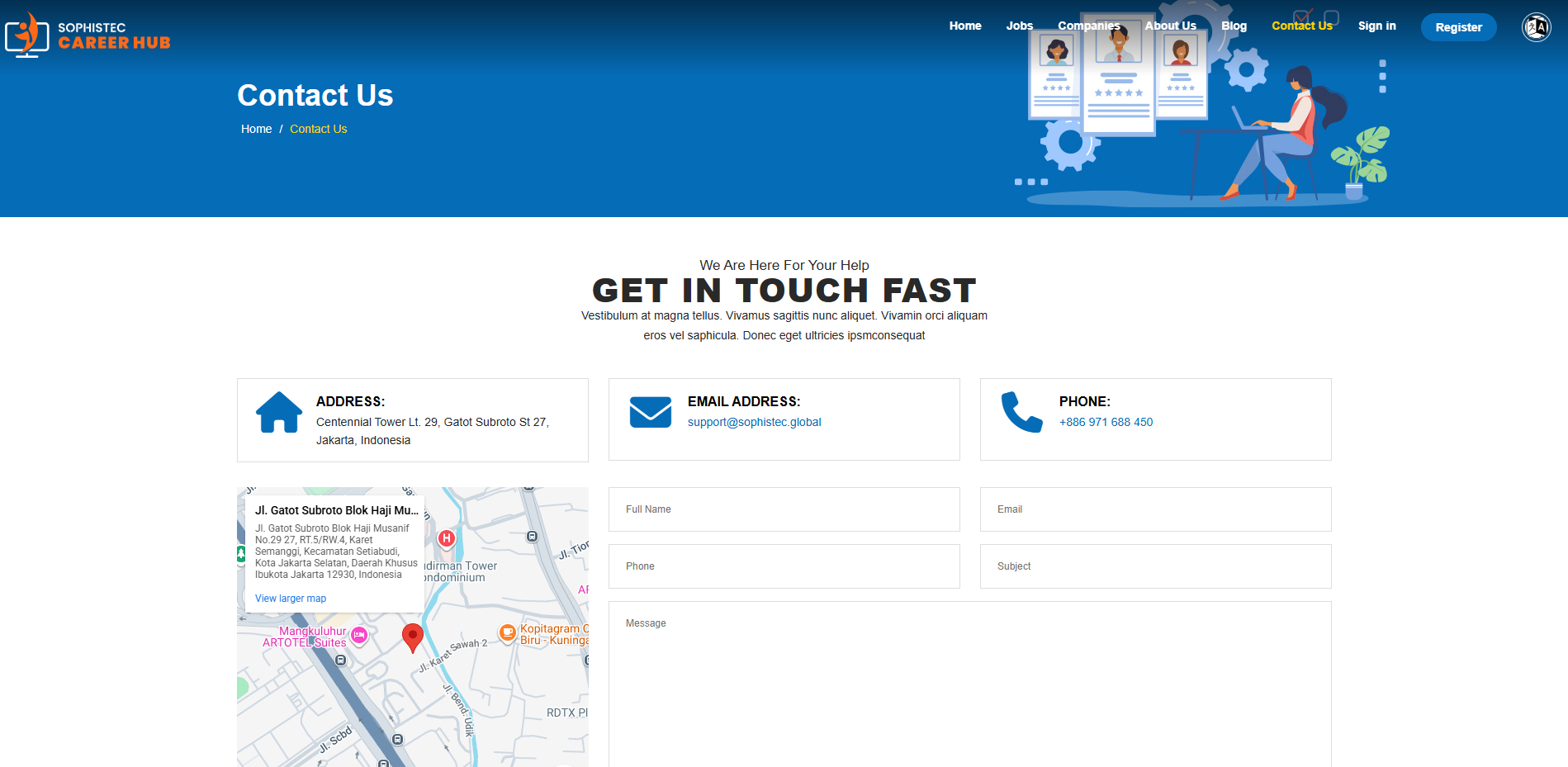The height and width of the screenshot is (767, 1568).
Task: Click the Register button
Action: 1458,27
